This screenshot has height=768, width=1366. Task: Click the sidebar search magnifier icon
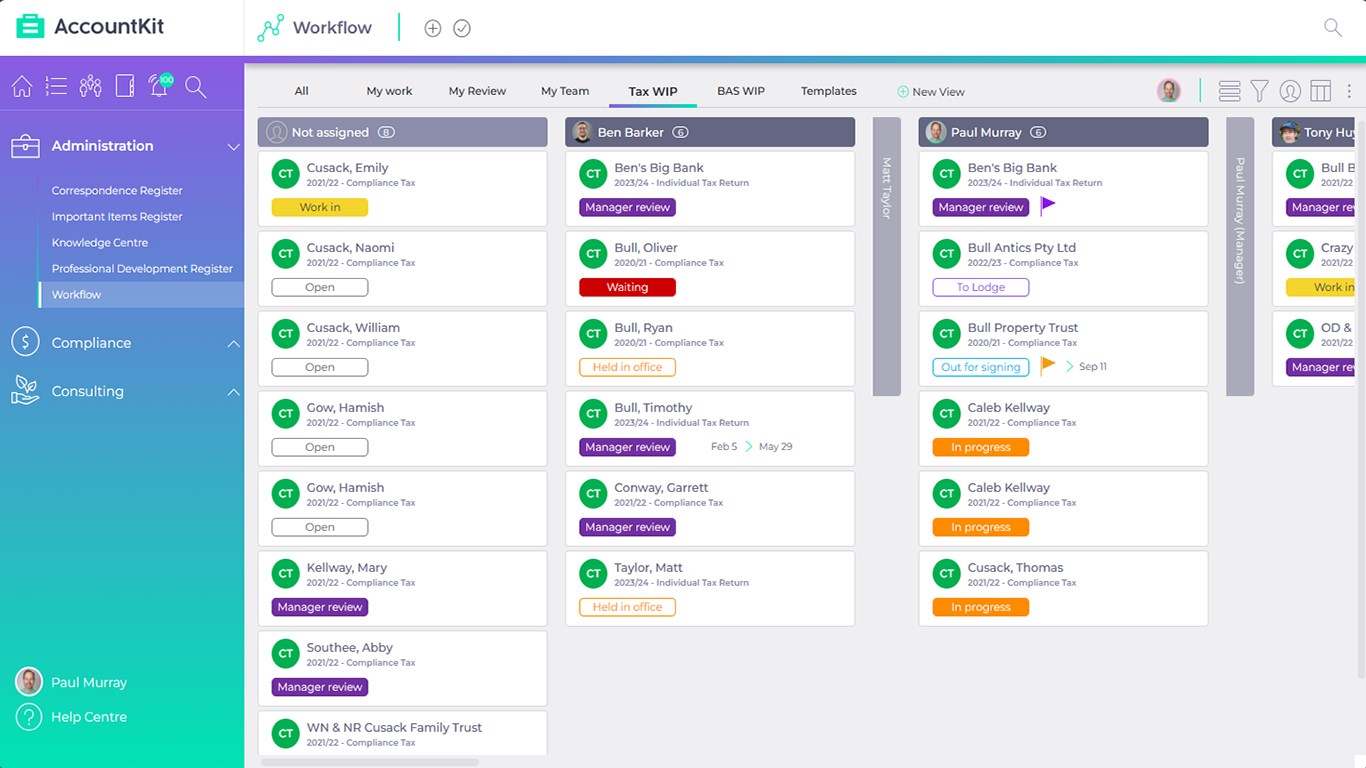pos(196,87)
